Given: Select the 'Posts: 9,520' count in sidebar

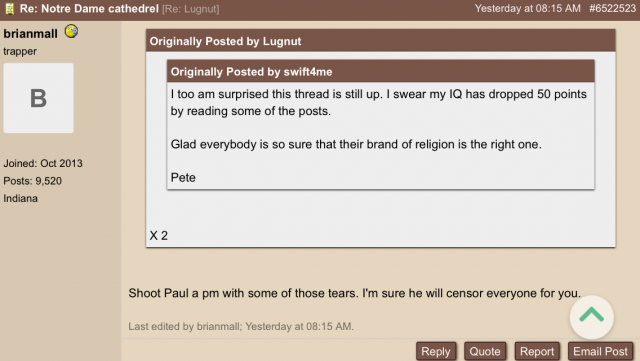Looking at the screenshot, I should coord(33,181).
